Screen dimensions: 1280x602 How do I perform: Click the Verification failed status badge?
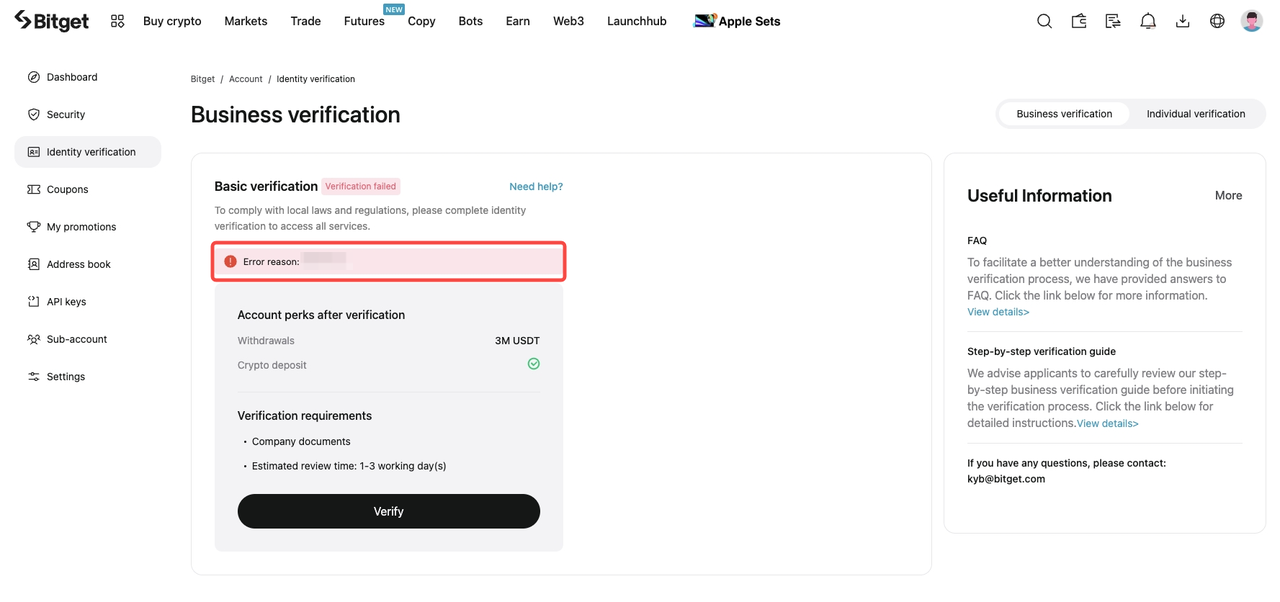tap(361, 187)
